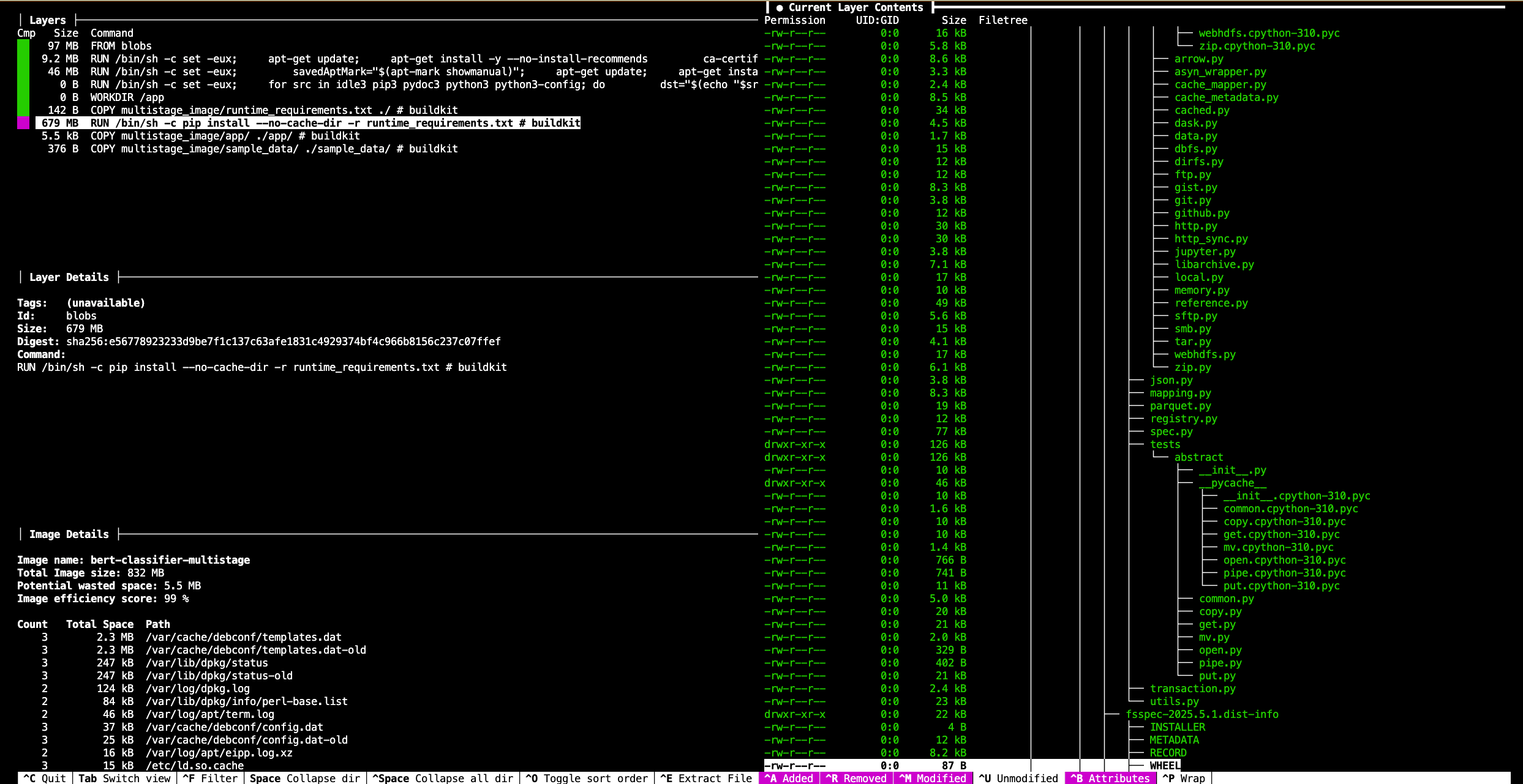
Task: Collapse the tests directory node
Action: tap(1164, 444)
